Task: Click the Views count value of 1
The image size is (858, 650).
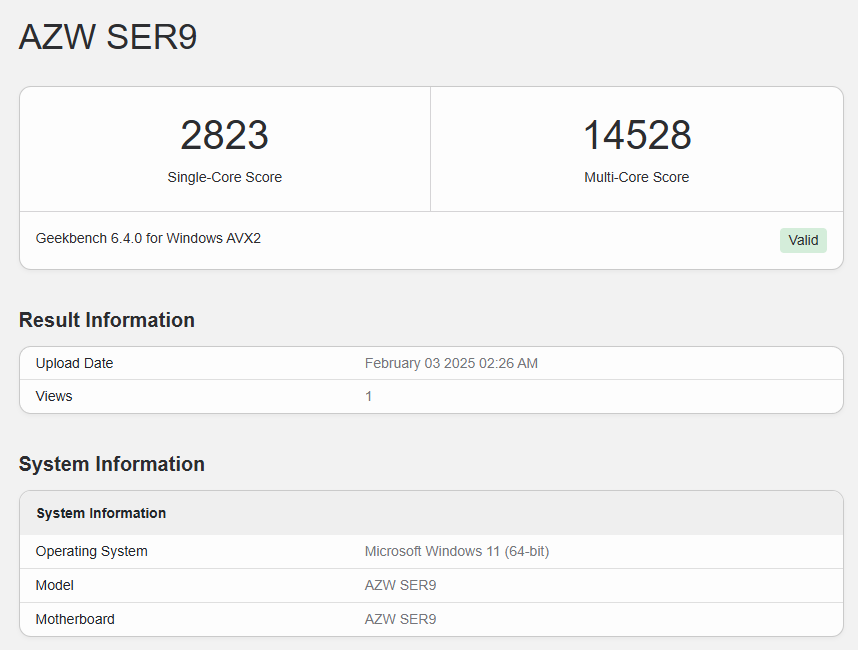Action: (x=368, y=396)
